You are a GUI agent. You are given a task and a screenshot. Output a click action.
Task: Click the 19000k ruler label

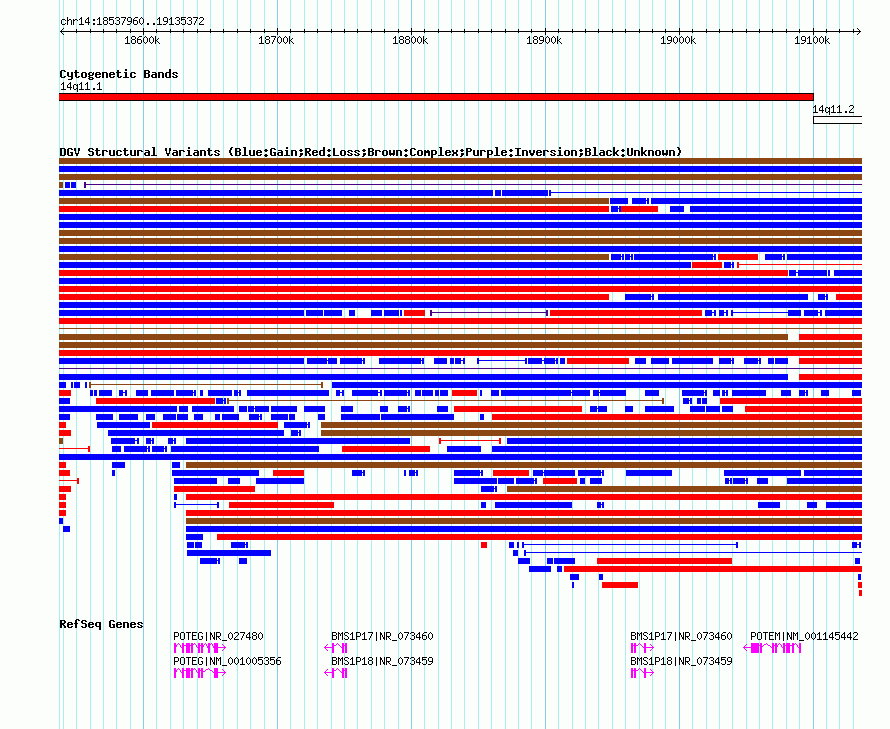[678, 40]
